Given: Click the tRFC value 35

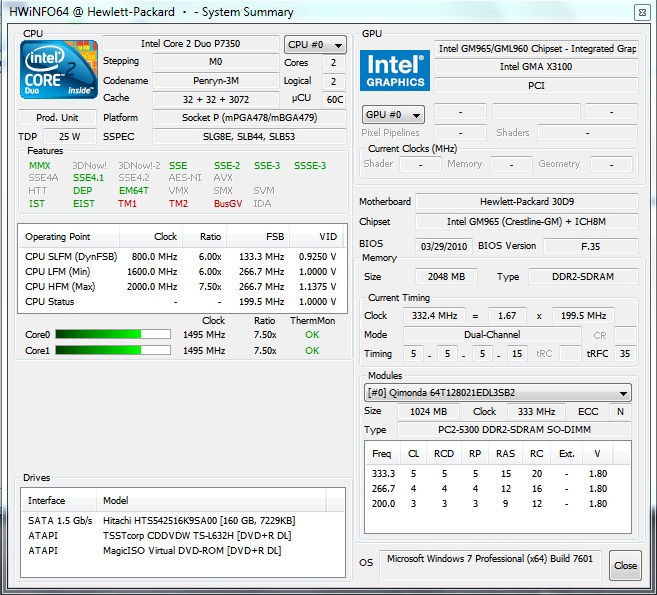Looking at the screenshot, I should click(625, 354).
